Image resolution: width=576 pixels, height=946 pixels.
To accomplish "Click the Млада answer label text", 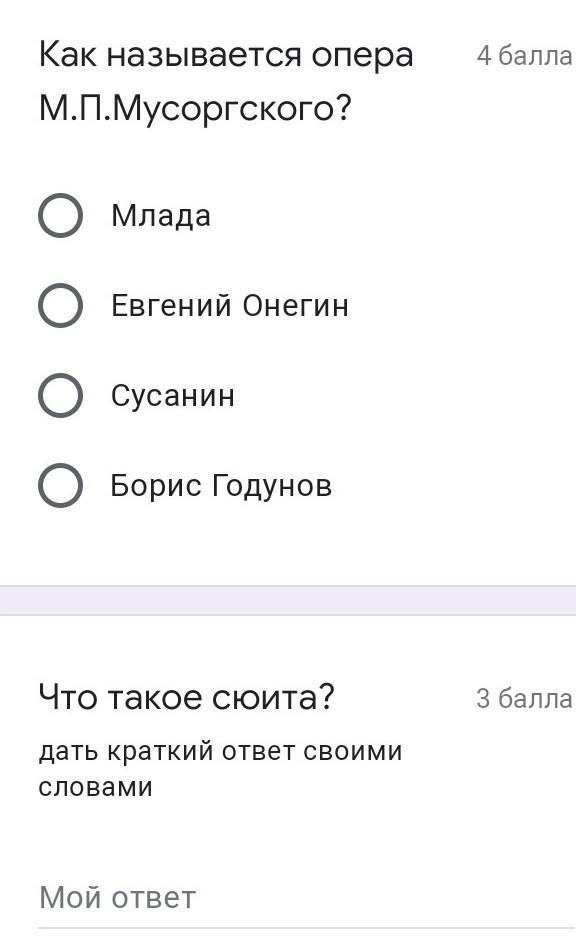I will (x=161, y=215).
